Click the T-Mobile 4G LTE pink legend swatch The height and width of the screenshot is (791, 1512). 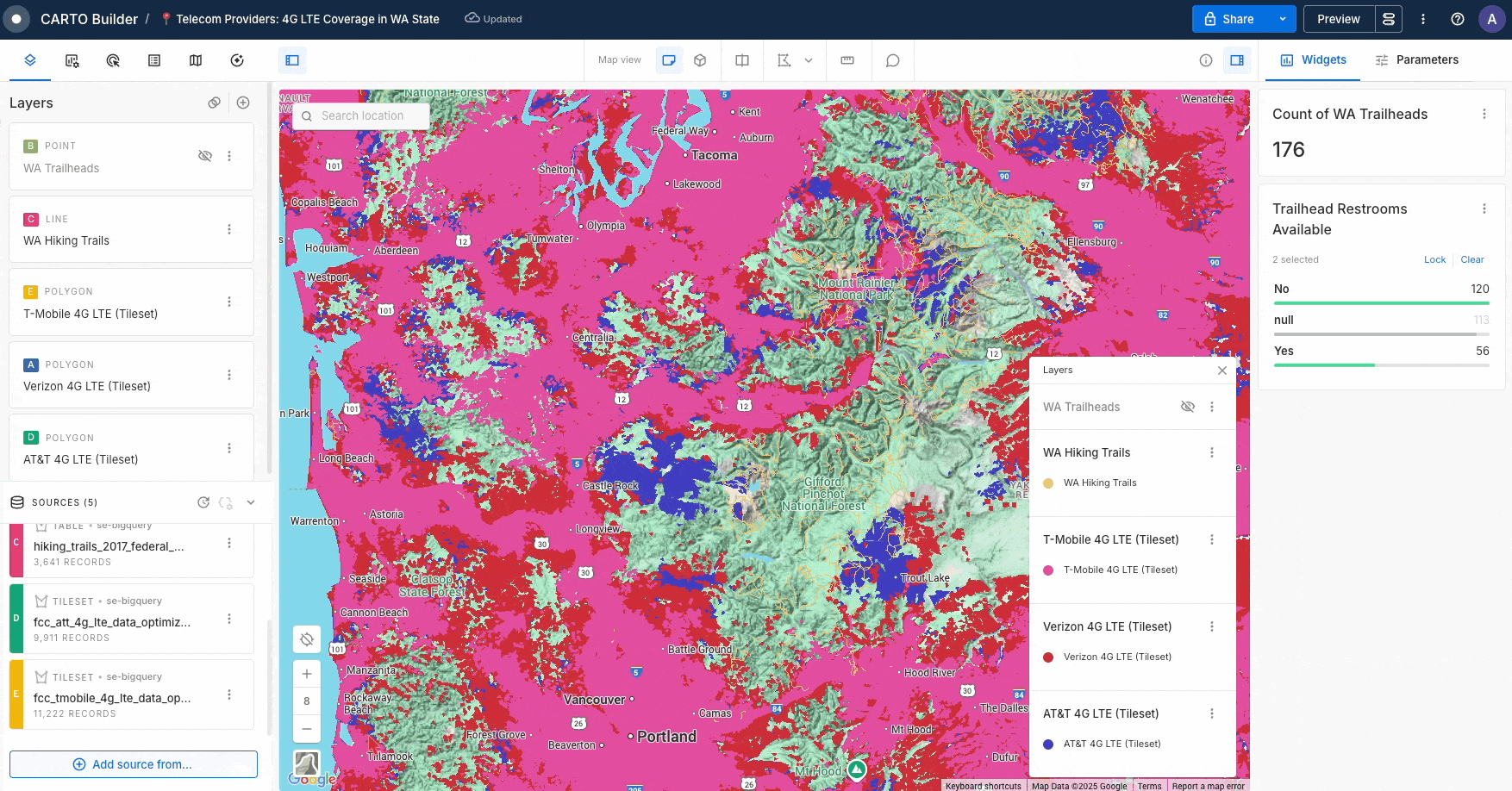pos(1048,570)
